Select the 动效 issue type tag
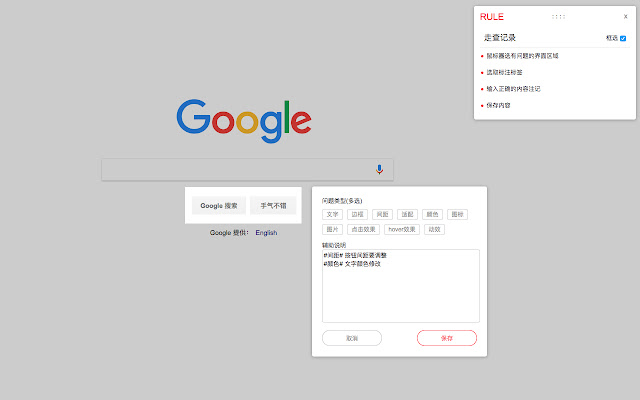Image resolution: width=640 pixels, height=400 pixels. tap(434, 229)
